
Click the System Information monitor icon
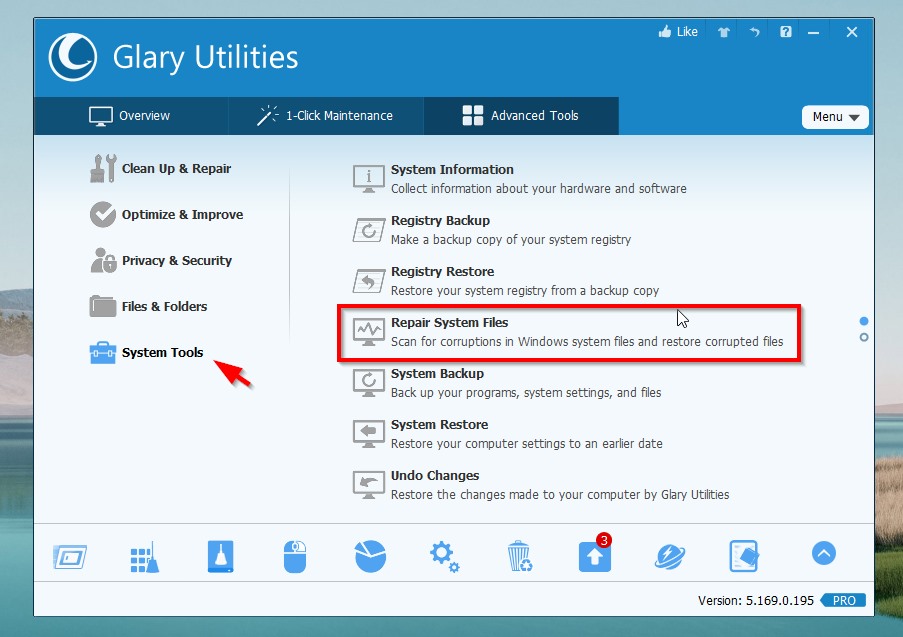coord(369,179)
